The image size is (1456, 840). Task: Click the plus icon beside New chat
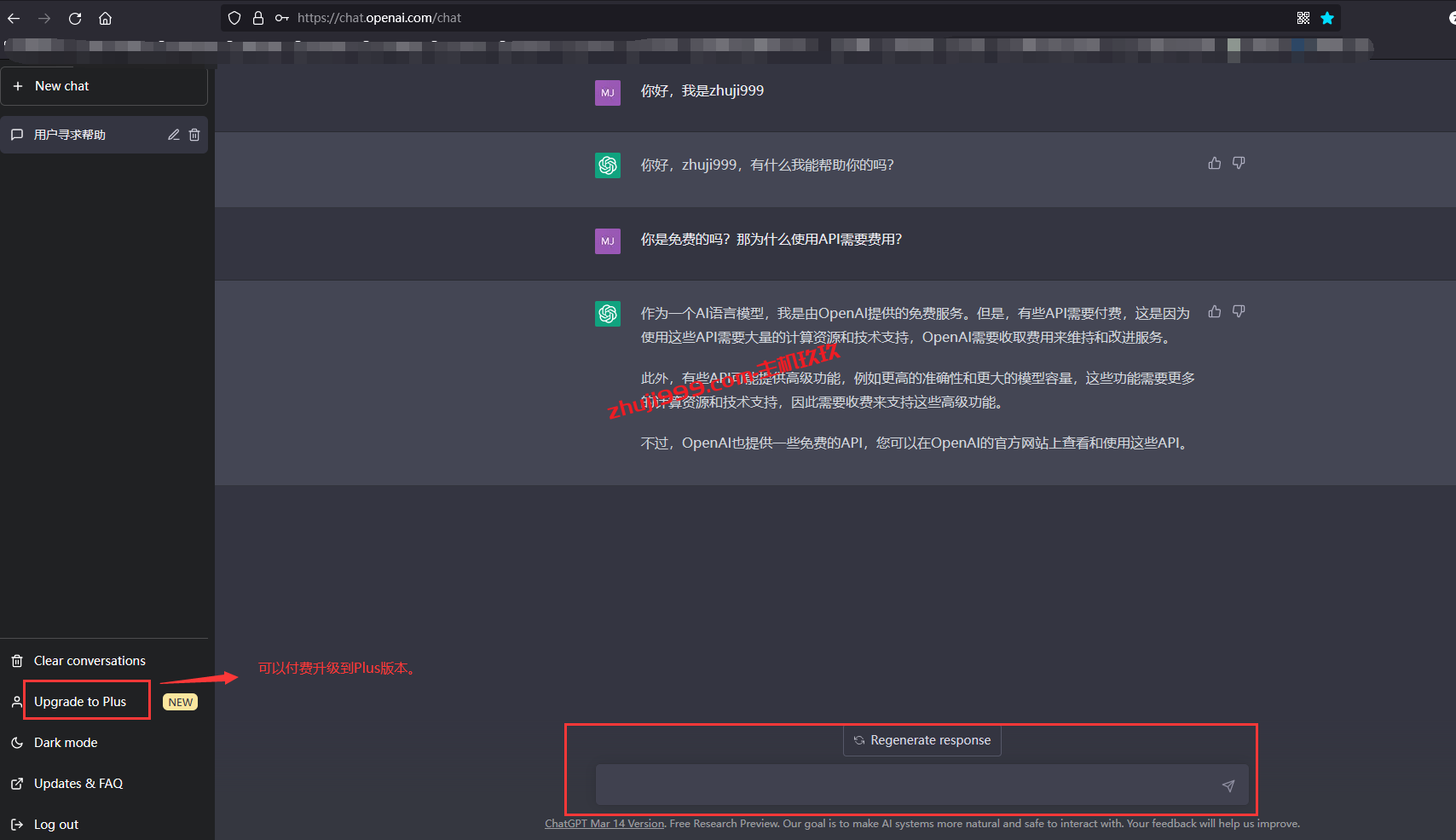point(18,86)
